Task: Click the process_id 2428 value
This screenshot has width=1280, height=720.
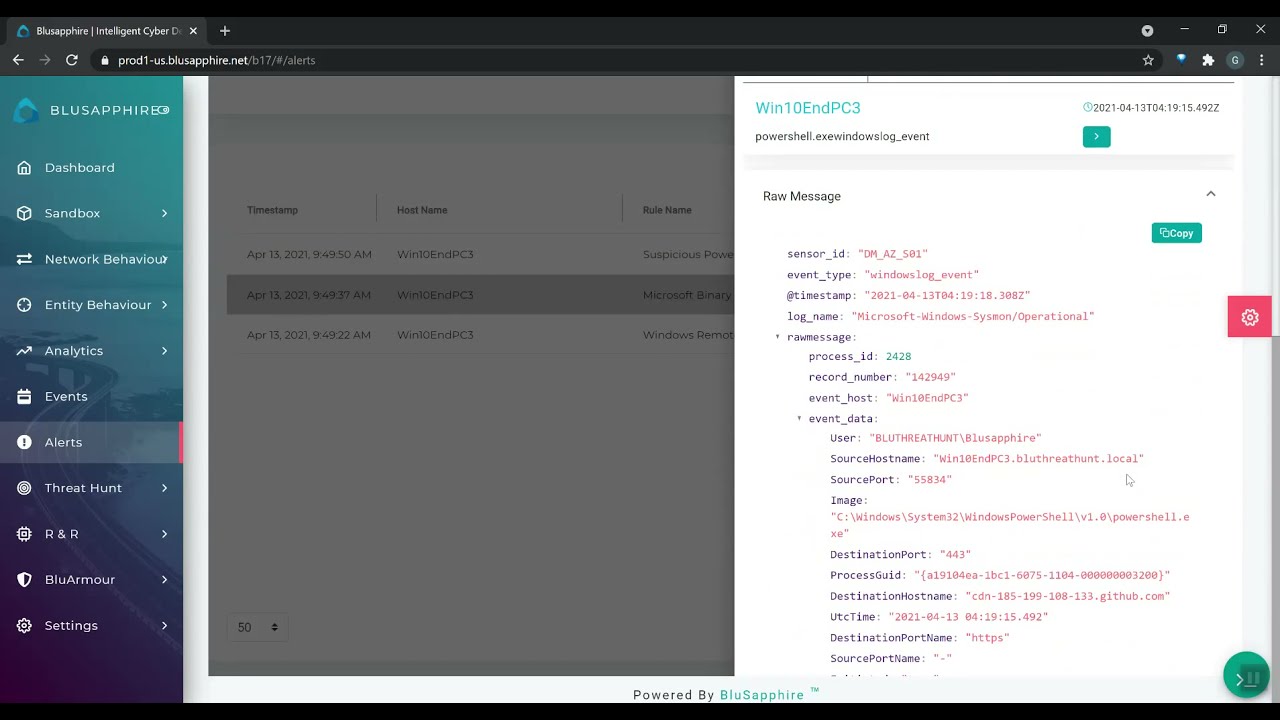Action: tap(898, 356)
